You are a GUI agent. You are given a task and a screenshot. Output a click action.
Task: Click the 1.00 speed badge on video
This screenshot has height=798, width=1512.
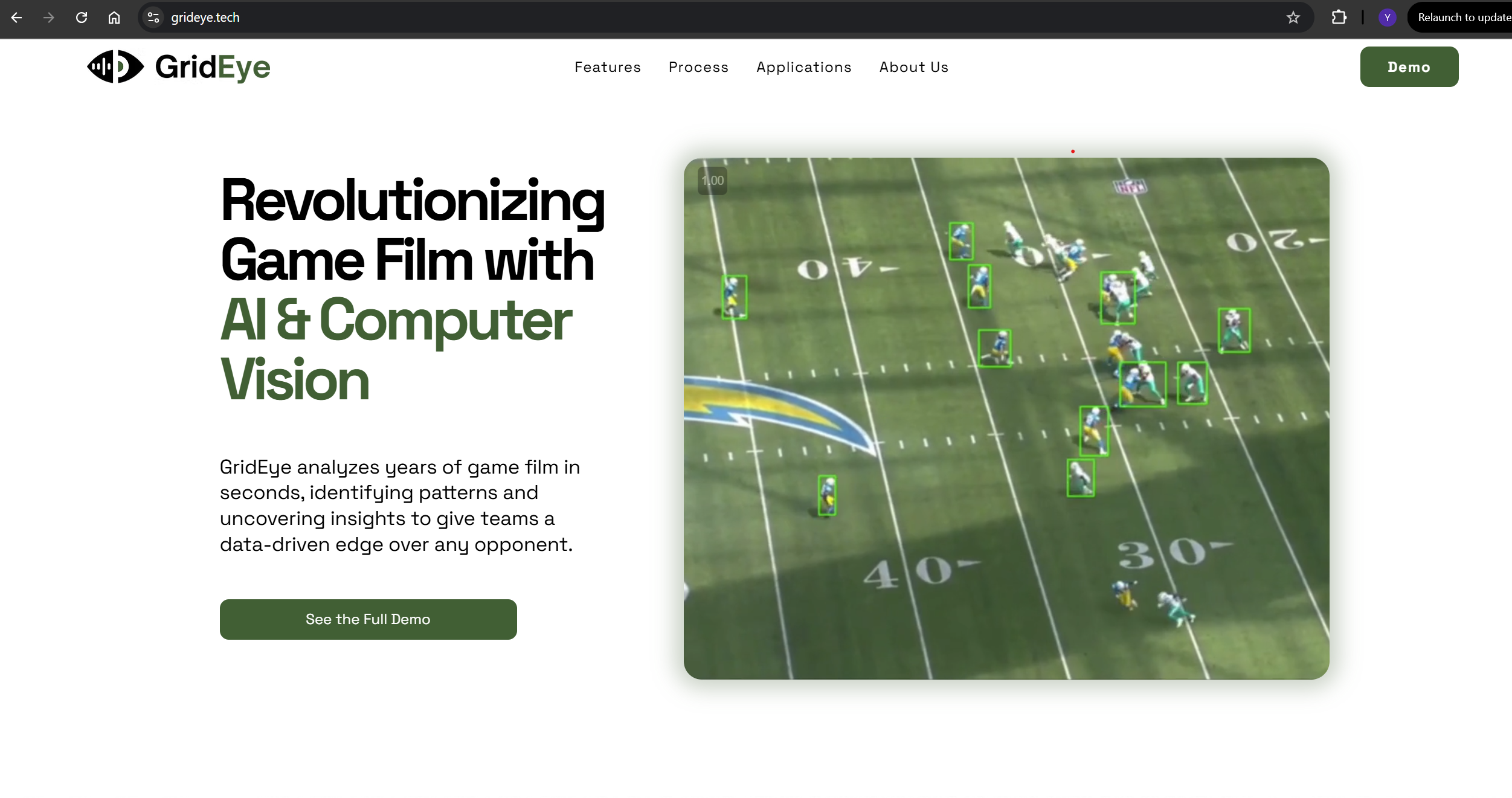coord(712,181)
